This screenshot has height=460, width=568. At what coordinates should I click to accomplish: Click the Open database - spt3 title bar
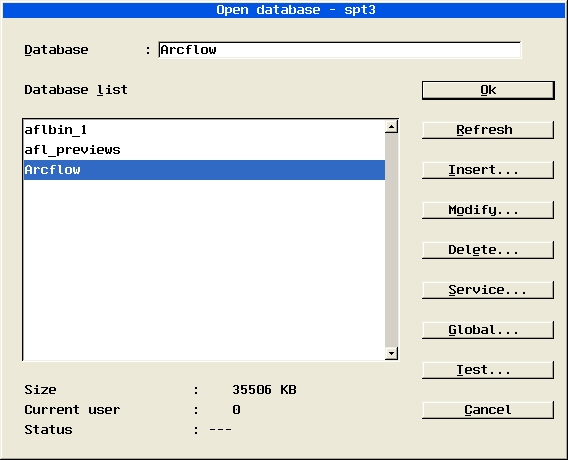(284, 10)
